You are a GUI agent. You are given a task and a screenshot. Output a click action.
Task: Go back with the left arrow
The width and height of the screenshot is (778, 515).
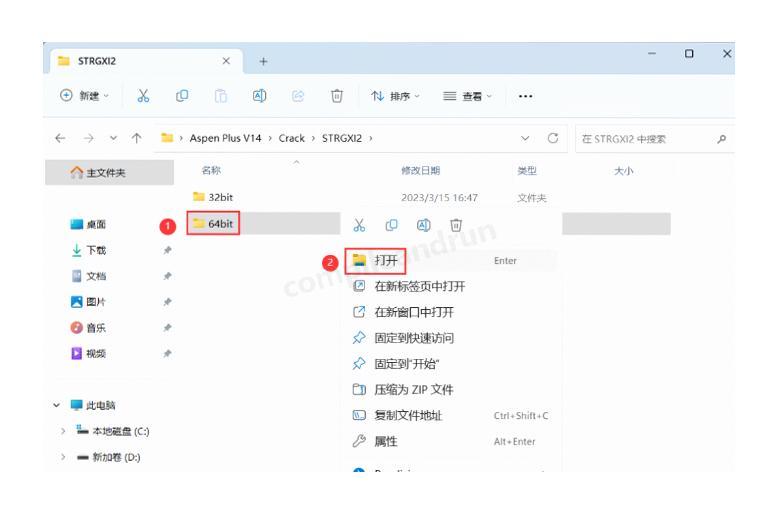(61, 138)
